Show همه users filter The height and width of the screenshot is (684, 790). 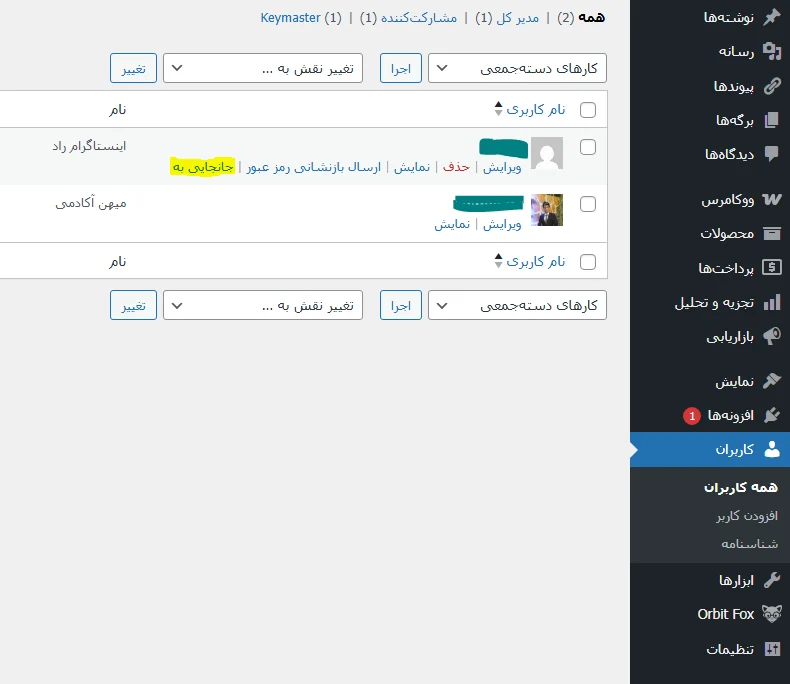(591, 18)
